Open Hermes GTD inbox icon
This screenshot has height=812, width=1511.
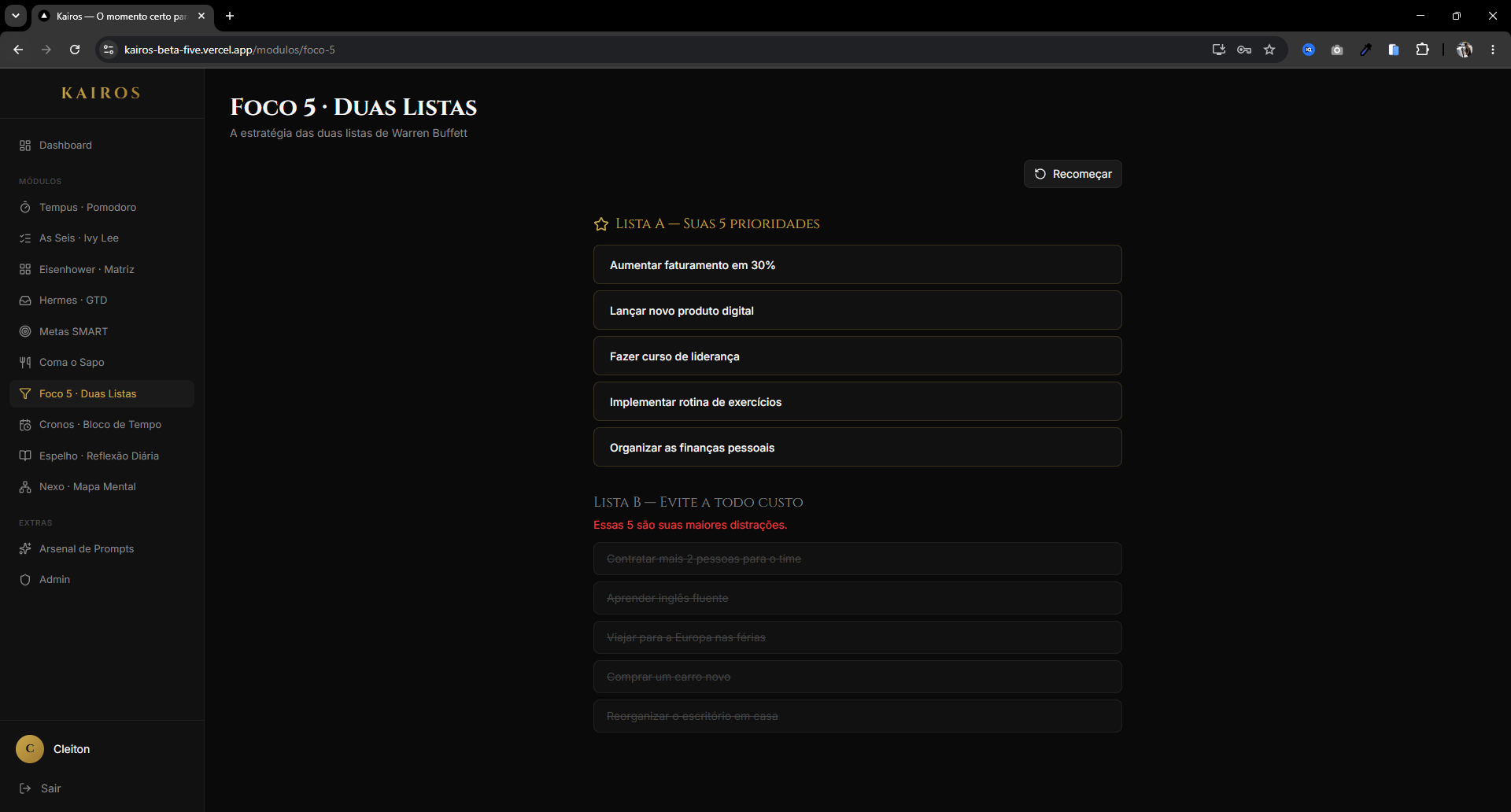click(x=25, y=301)
